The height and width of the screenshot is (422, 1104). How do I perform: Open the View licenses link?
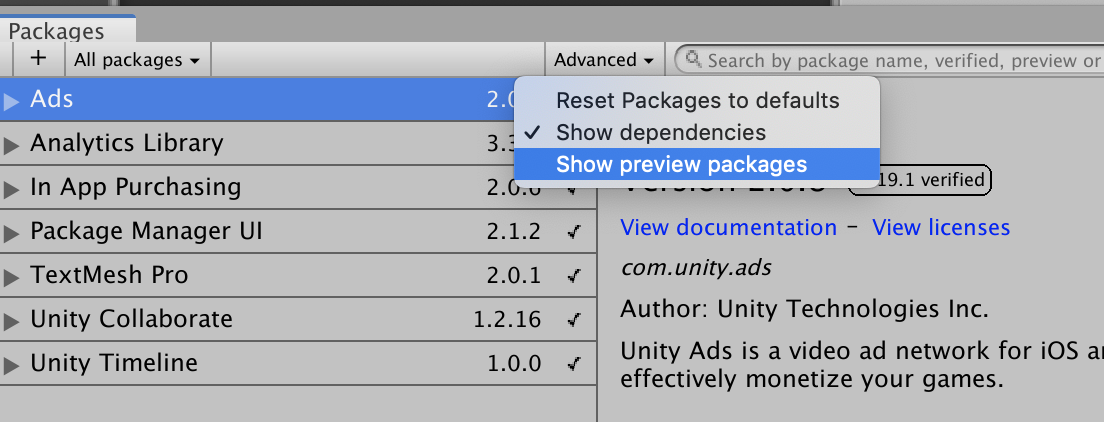click(941, 228)
